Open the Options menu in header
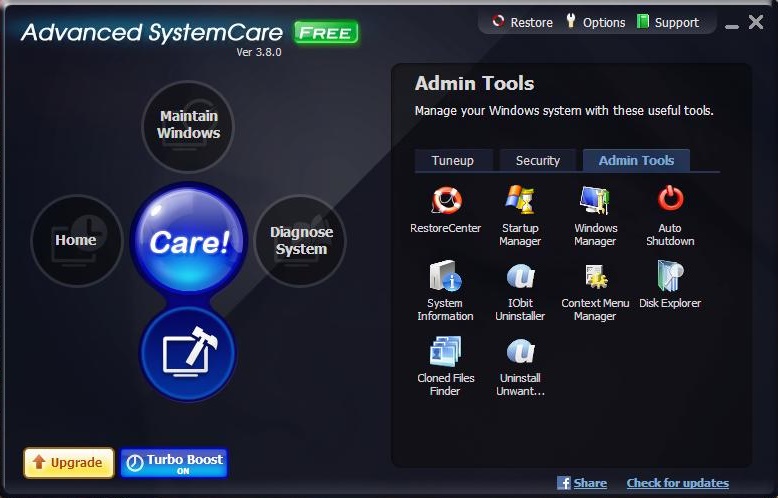778x498 pixels. [596, 22]
